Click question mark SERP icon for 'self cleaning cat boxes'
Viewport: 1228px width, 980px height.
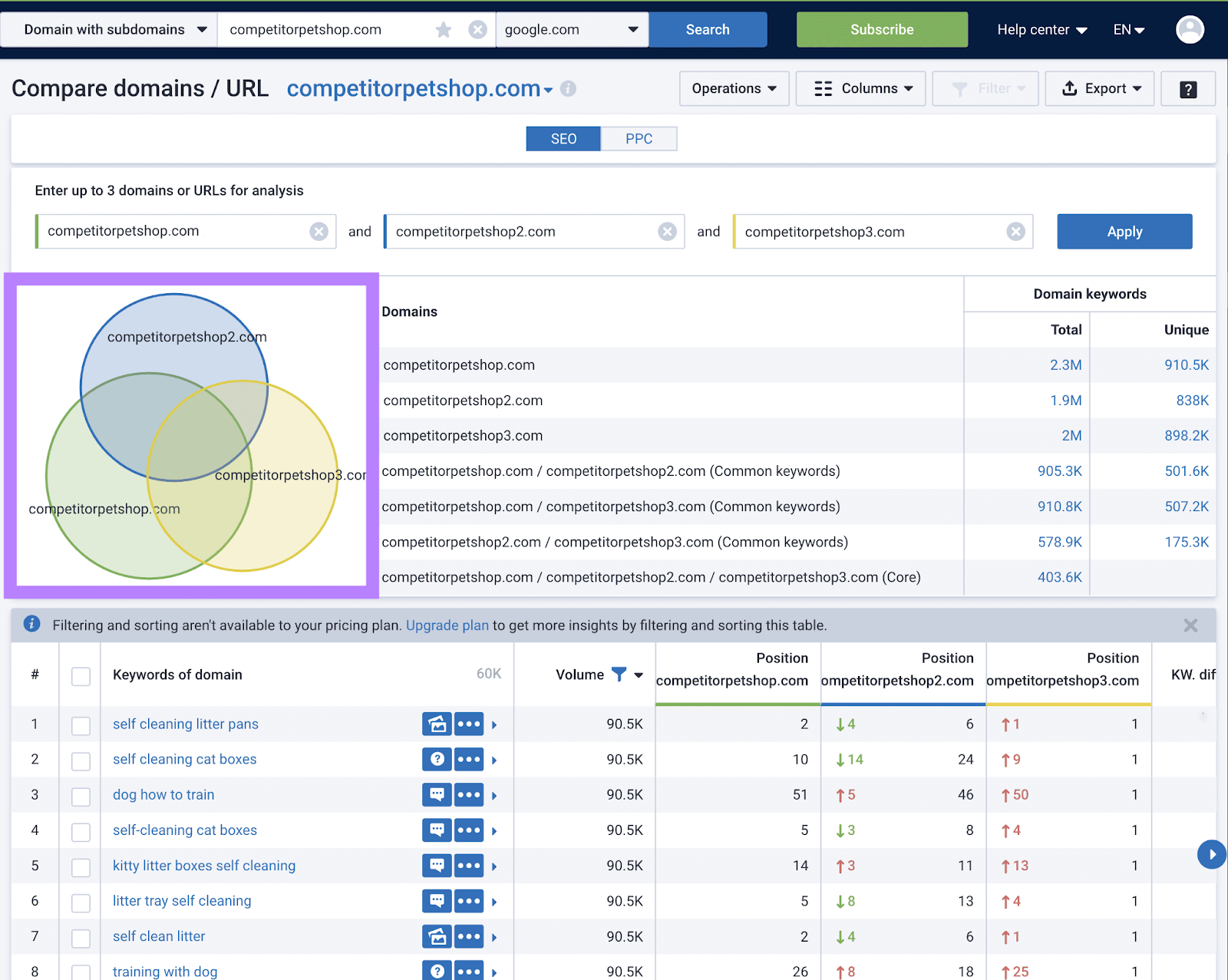tap(436, 759)
